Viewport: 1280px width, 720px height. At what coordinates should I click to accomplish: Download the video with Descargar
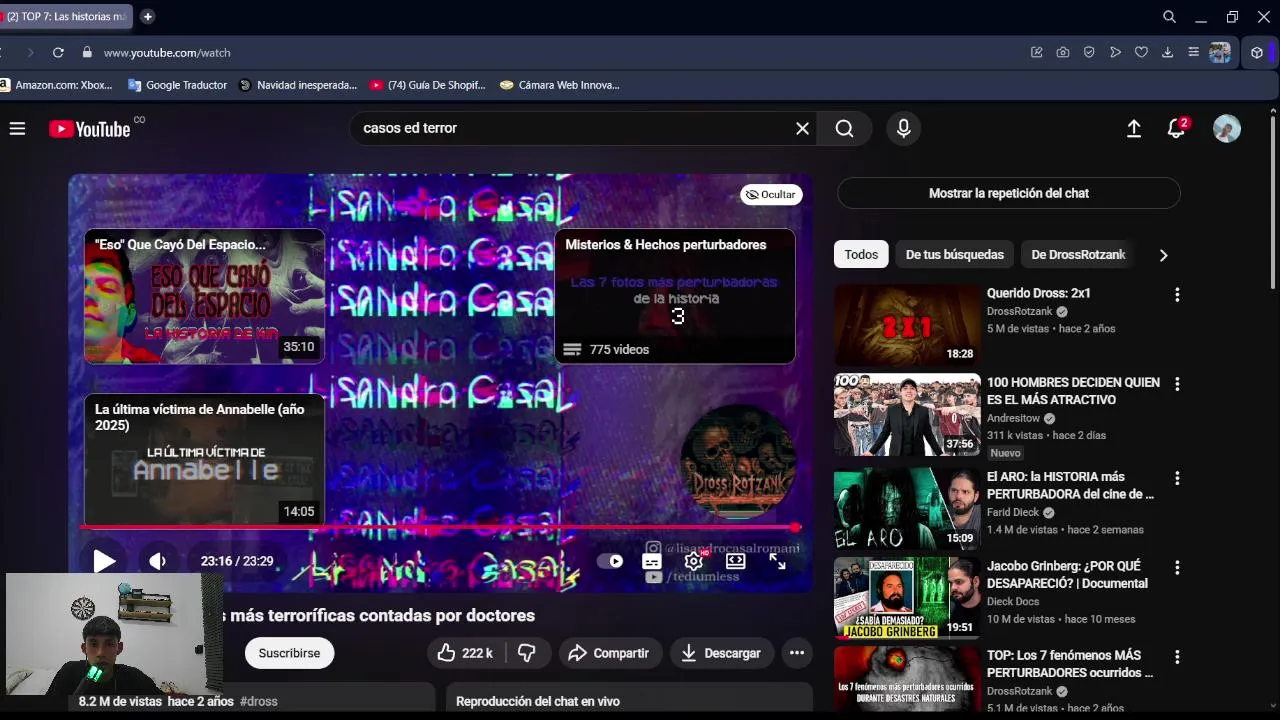click(720, 653)
